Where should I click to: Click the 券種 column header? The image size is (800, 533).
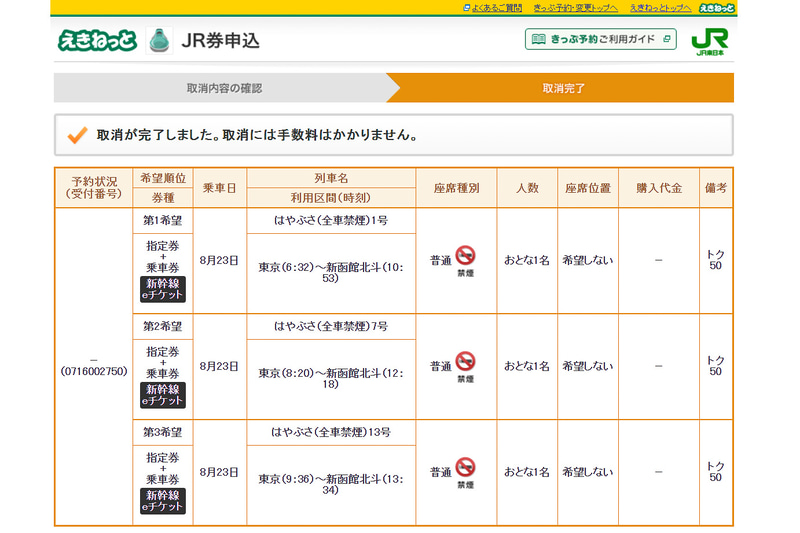(x=163, y=198)
